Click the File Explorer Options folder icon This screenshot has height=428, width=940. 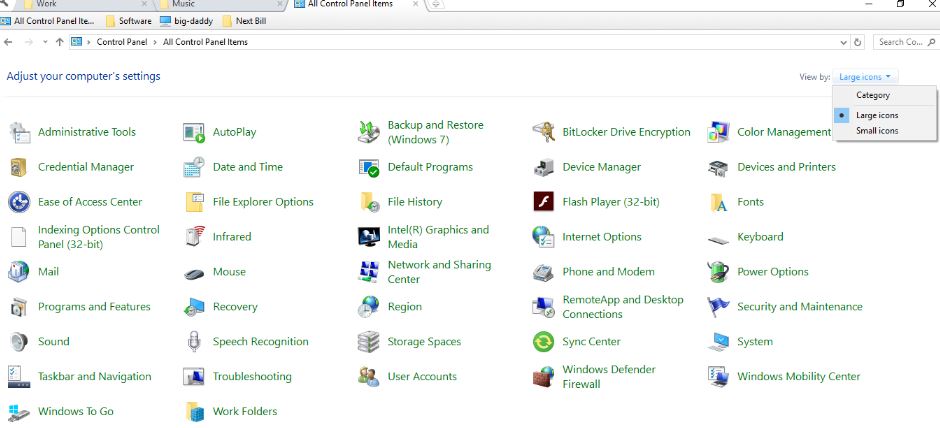(194, 202)
